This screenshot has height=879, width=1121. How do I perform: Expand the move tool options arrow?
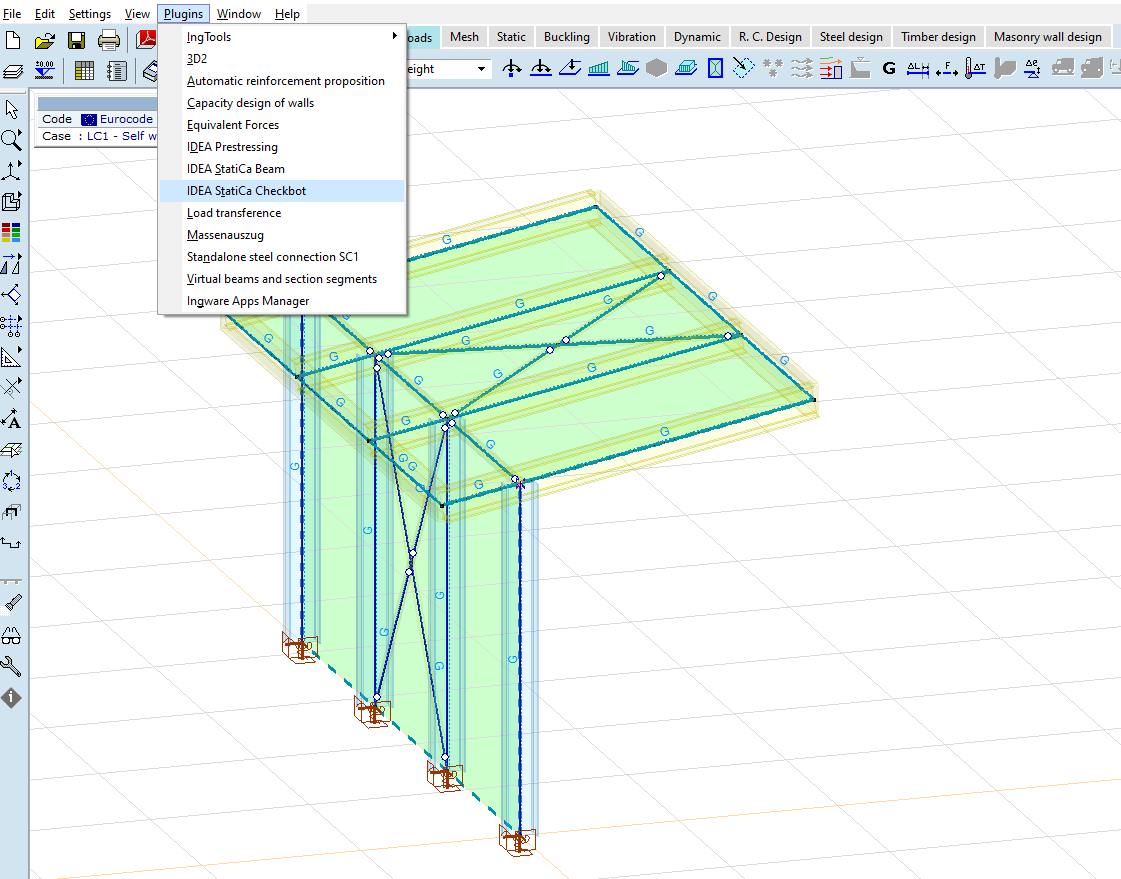tap(21, 163)
